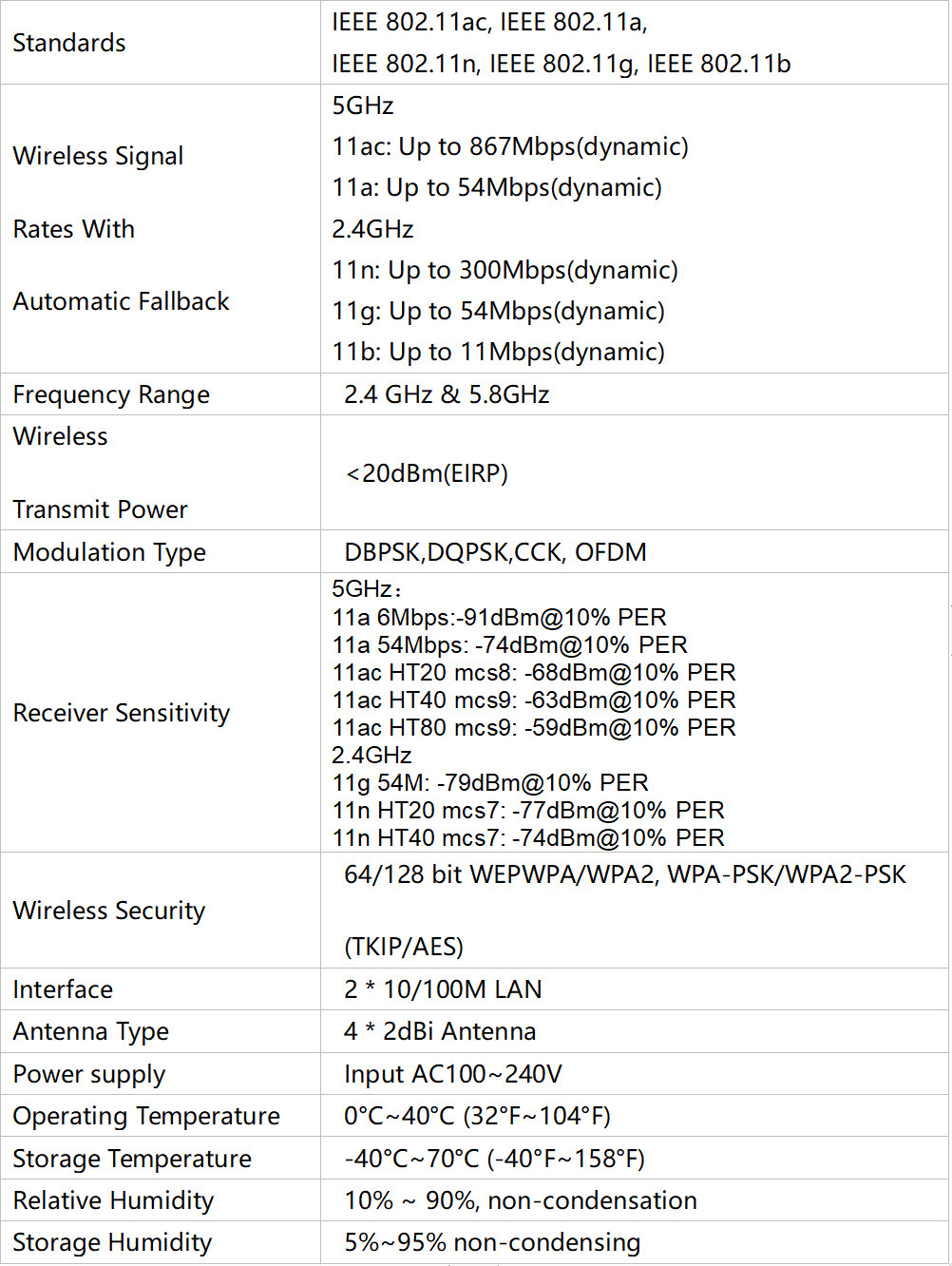Viewport: 952px width, 1266px height.
Task: Click the Frequency Range label
Action: 111,394
